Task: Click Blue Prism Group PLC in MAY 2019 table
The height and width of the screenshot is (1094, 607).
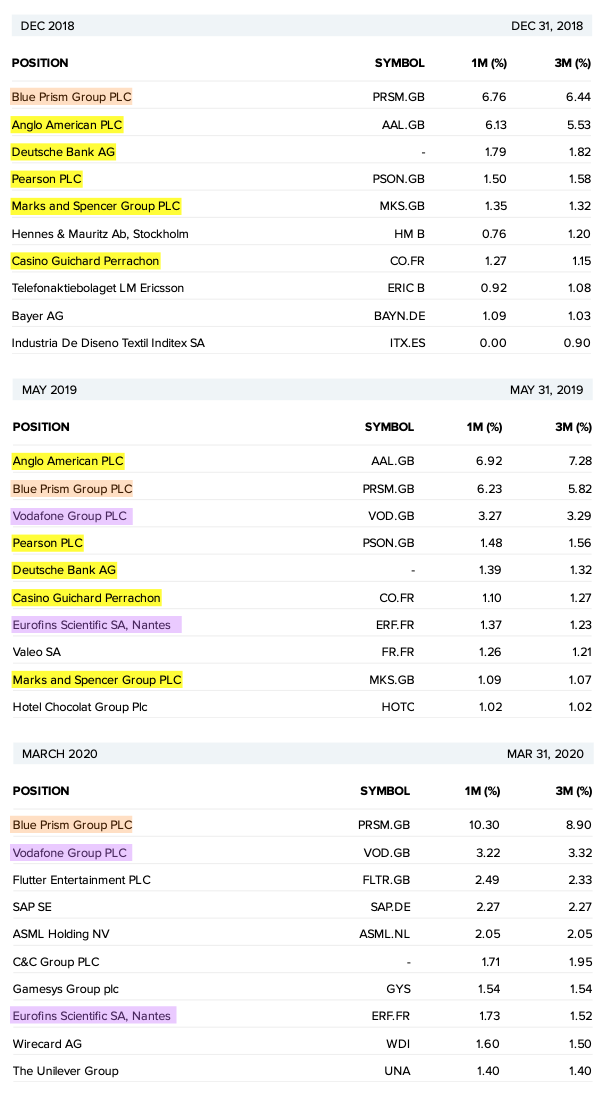Action: 73,489
